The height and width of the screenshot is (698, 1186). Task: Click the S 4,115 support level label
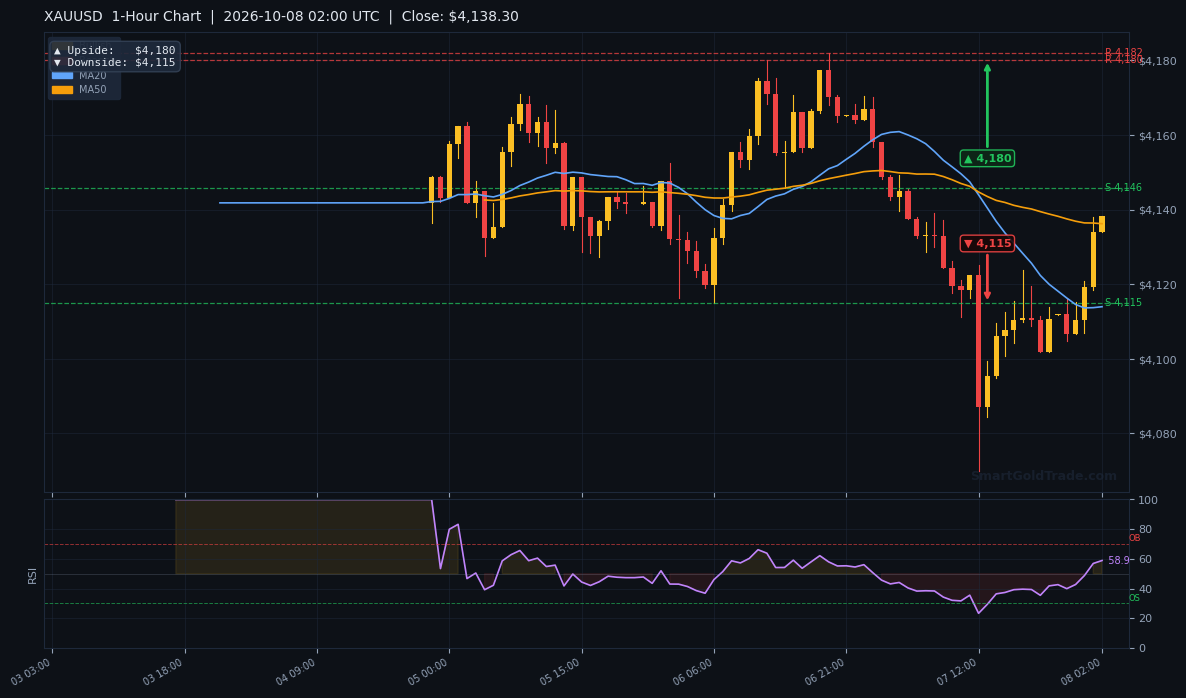[1123, 302]
